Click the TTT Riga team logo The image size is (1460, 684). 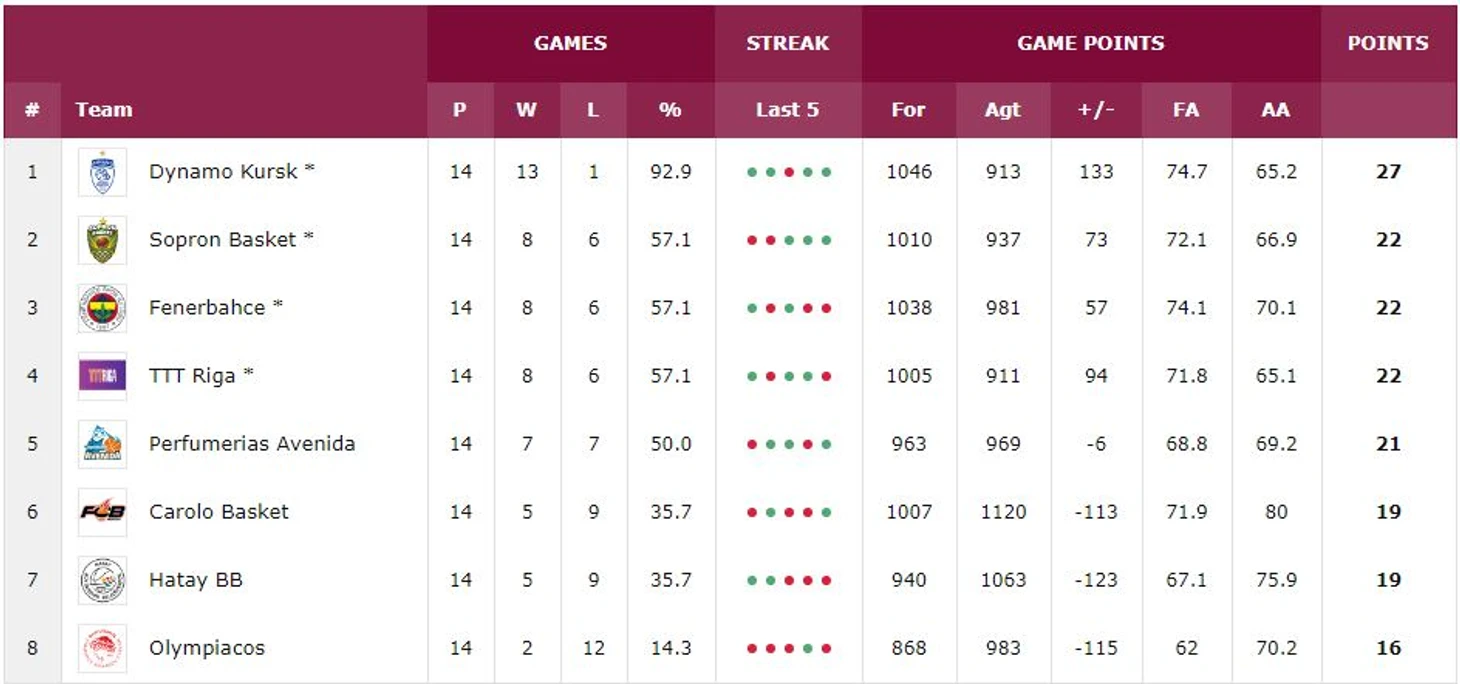[103, 376]
